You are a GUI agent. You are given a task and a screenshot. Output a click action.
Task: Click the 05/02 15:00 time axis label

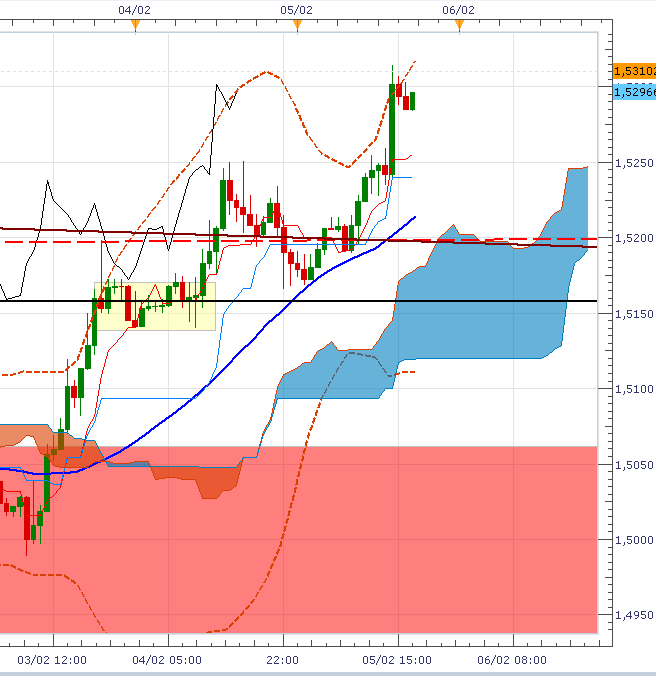click(397, 660)
